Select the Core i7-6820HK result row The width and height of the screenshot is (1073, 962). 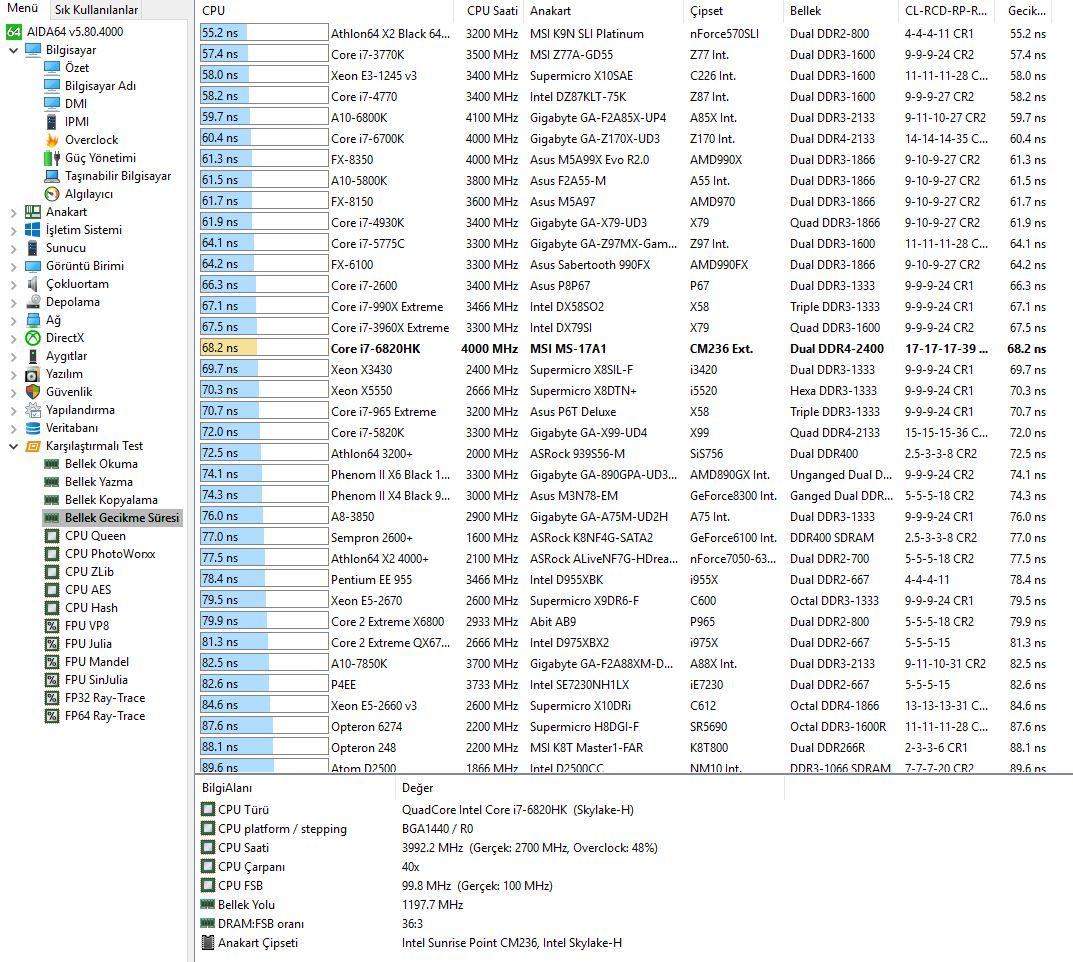click(x=623, y=348)
